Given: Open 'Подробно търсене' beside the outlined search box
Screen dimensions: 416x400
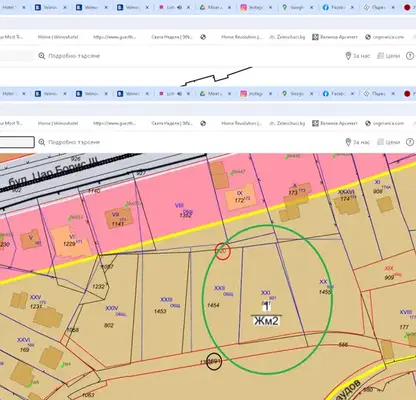Looking at the screenshot, I should tap(74, 142).
